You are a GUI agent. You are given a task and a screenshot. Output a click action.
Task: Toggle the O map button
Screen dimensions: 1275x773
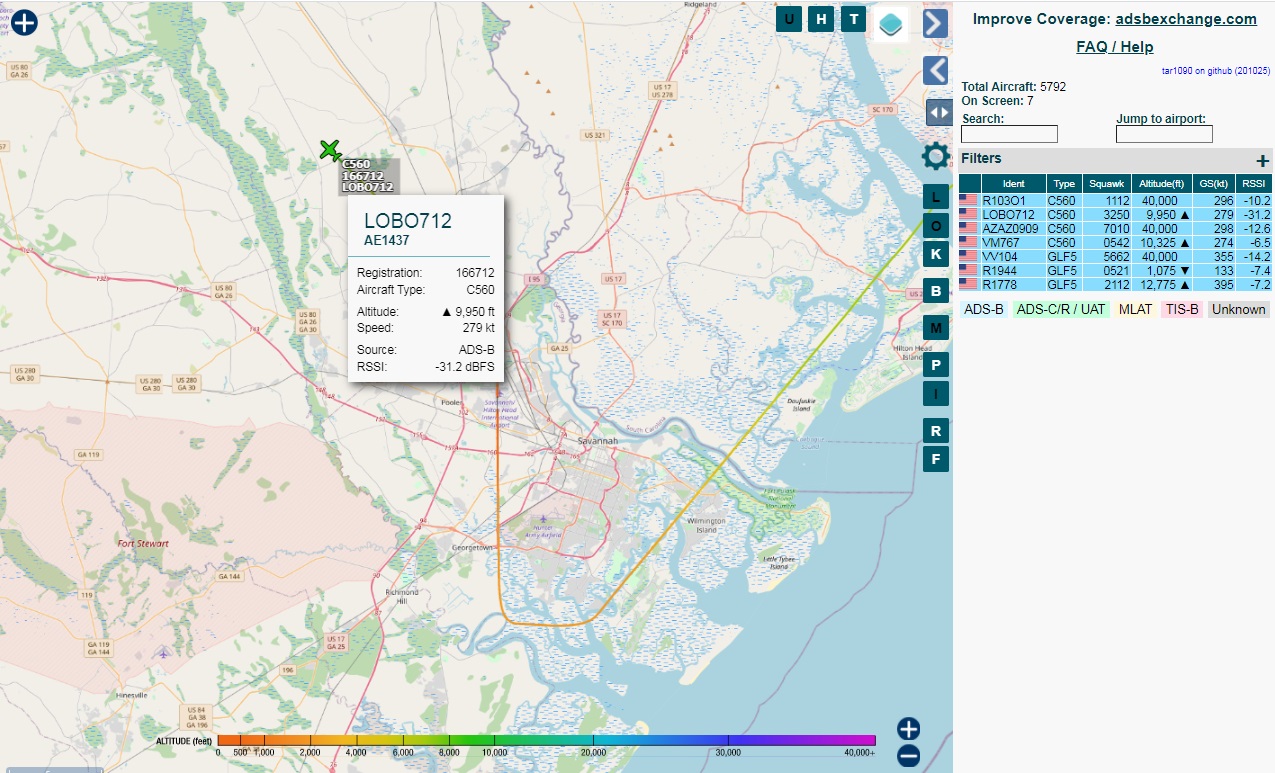pos(936,226)
